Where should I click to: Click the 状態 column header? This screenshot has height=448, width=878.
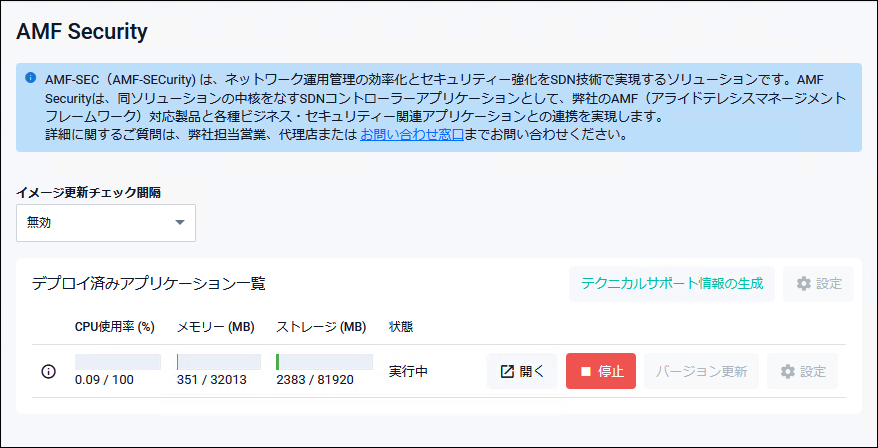pyautogui.click(x=401, y=327)
